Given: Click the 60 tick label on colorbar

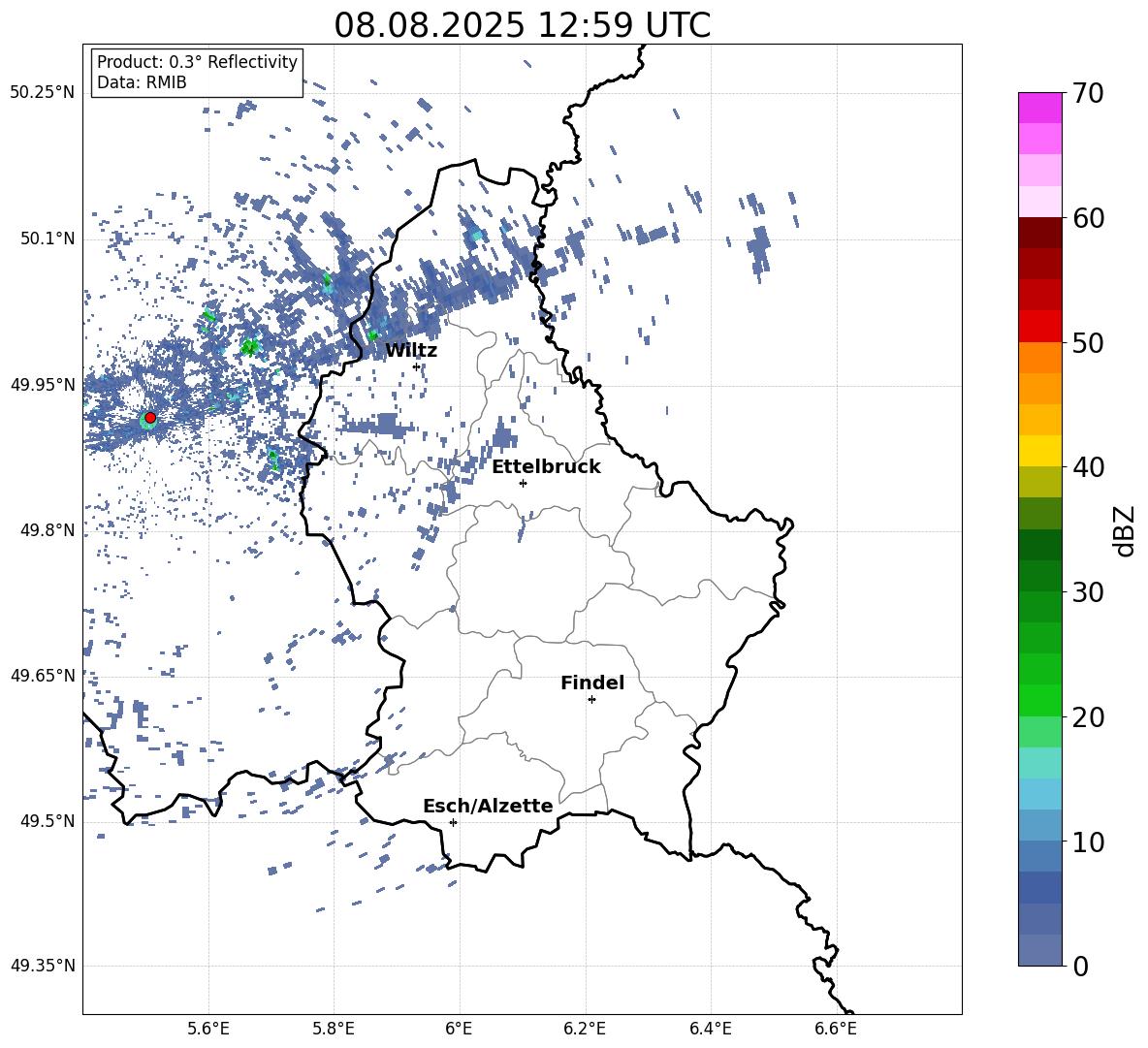Looking at the screenshot, I should [x=1088, y=218].
